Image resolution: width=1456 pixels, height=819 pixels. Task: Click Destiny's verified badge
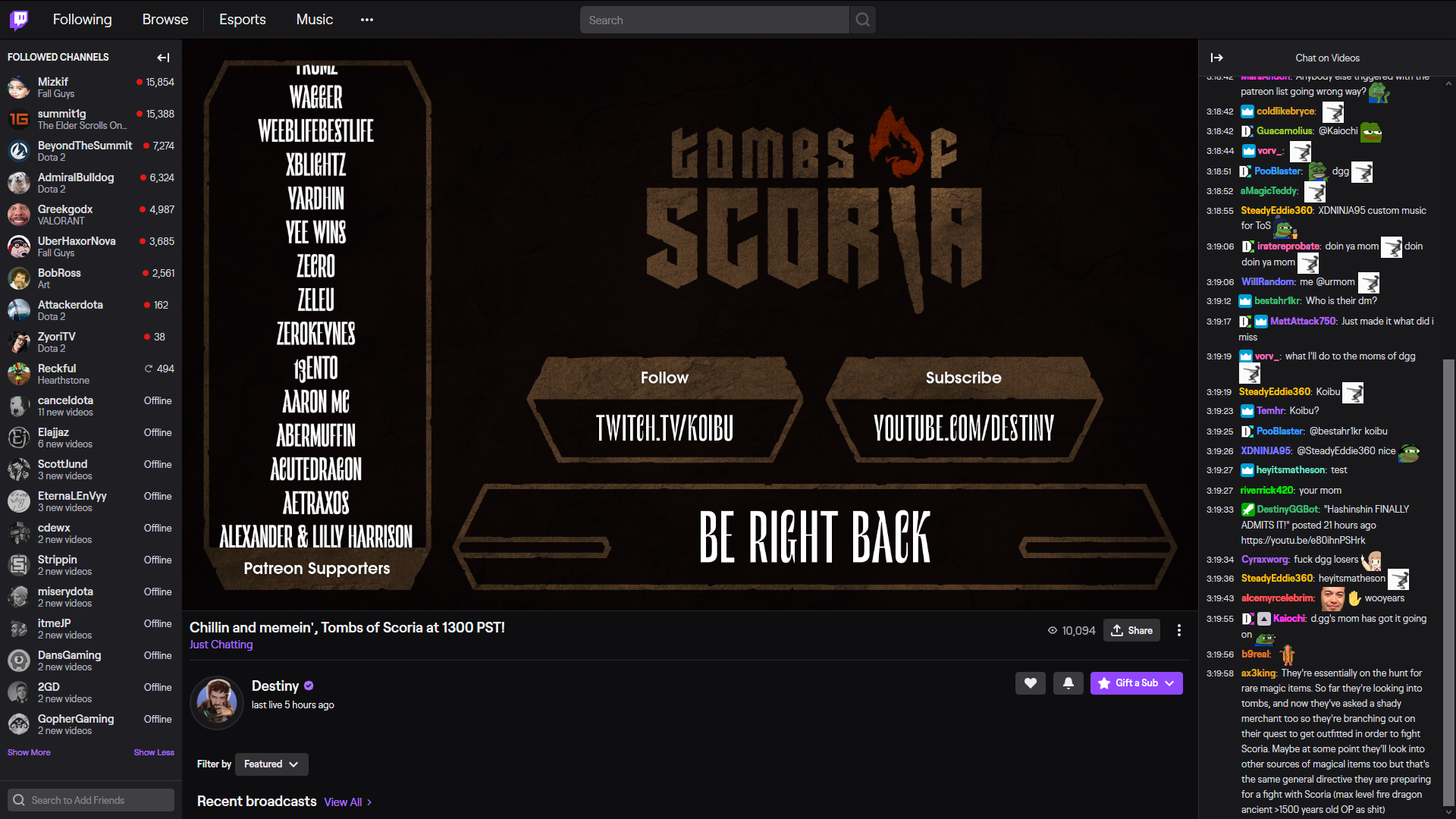coord(309,686)
